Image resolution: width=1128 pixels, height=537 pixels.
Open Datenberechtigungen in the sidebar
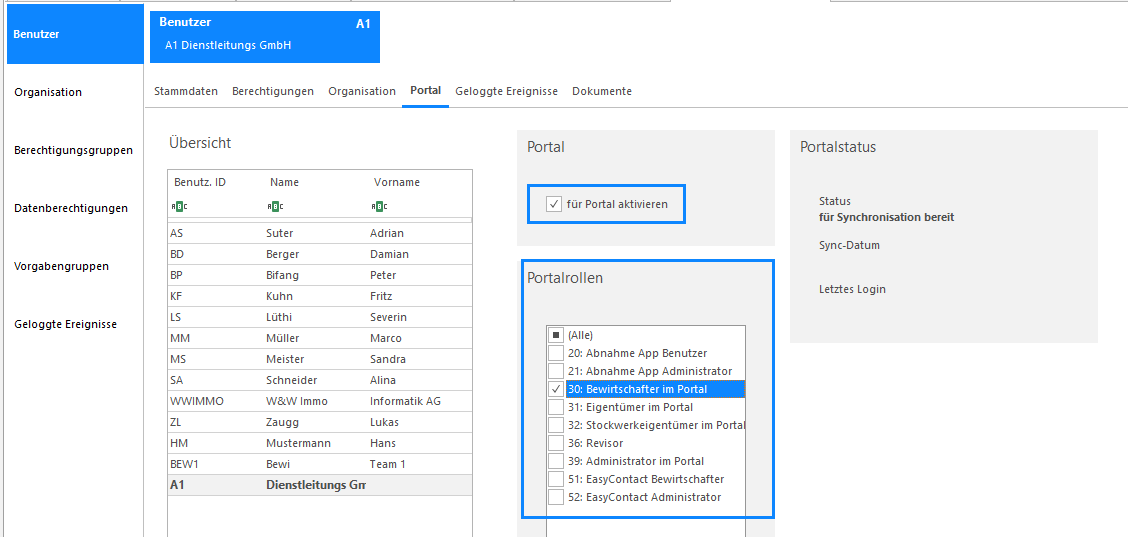[71, 208]
